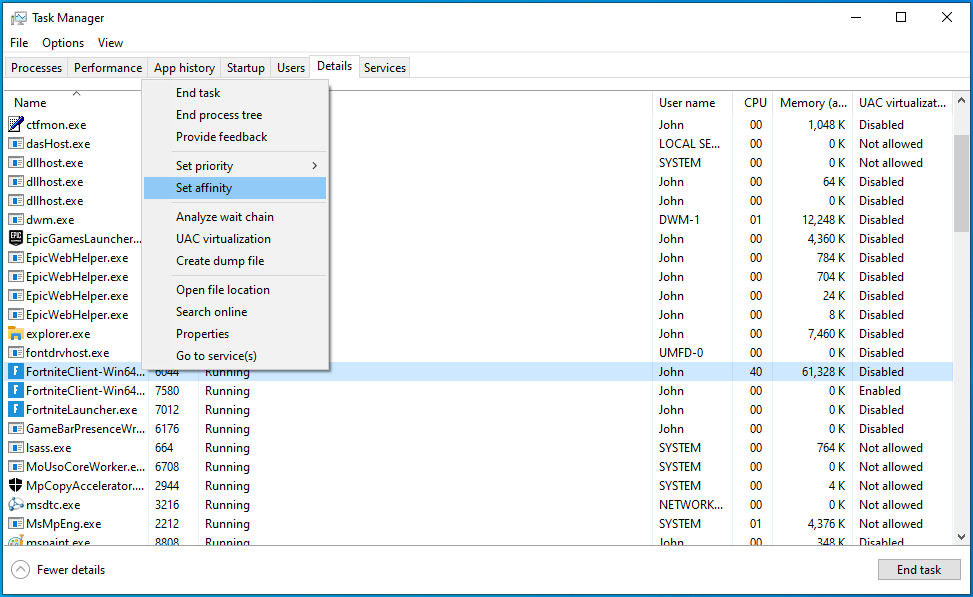The width and height of the screenshot is (973, 597).
Task: Click Provide feedback menu entry
Action: [222, 137]
